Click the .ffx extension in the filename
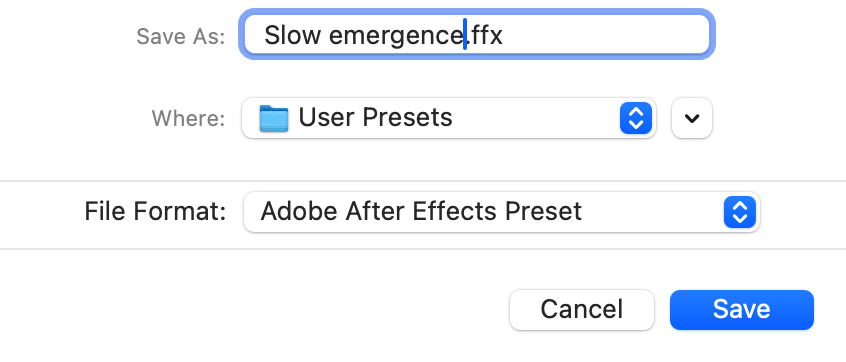This screenshot has width=846, height=362. [485, 36]
